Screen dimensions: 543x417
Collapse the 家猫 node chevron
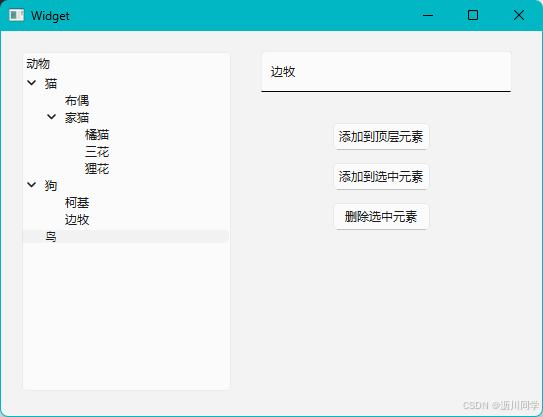click(x=52, y=117)
